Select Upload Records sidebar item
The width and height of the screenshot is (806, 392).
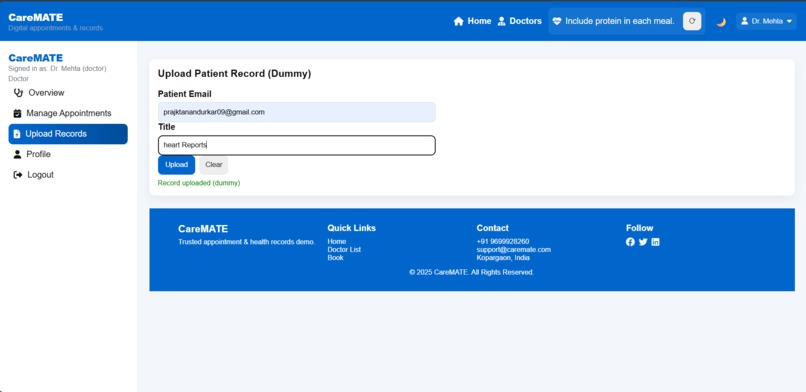[68, 134]
